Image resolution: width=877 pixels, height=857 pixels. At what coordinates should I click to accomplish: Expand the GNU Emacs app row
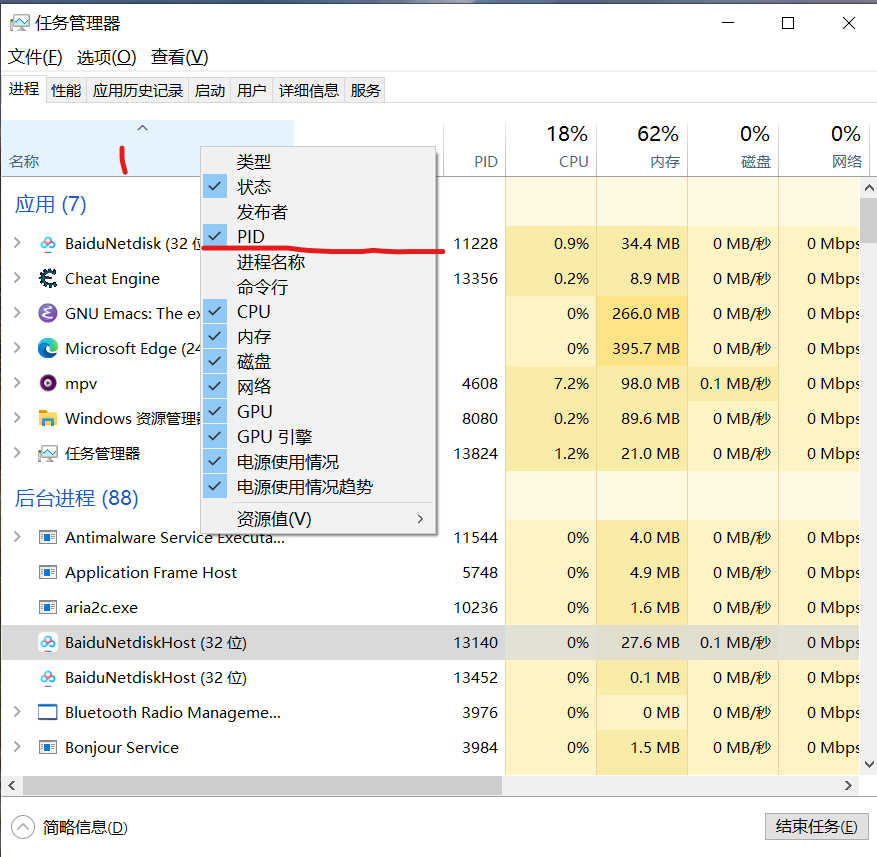point(17,313)
